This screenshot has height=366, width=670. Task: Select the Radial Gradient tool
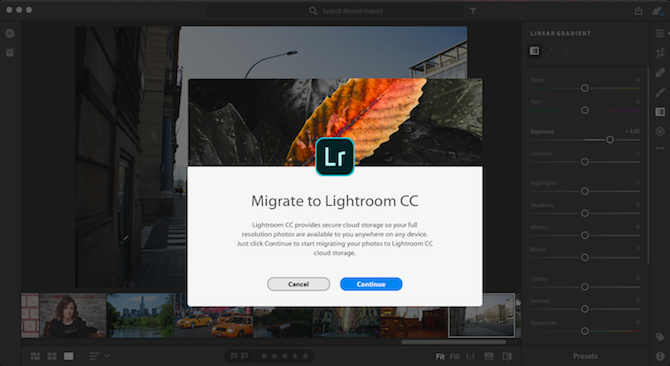tap(660, 131)
